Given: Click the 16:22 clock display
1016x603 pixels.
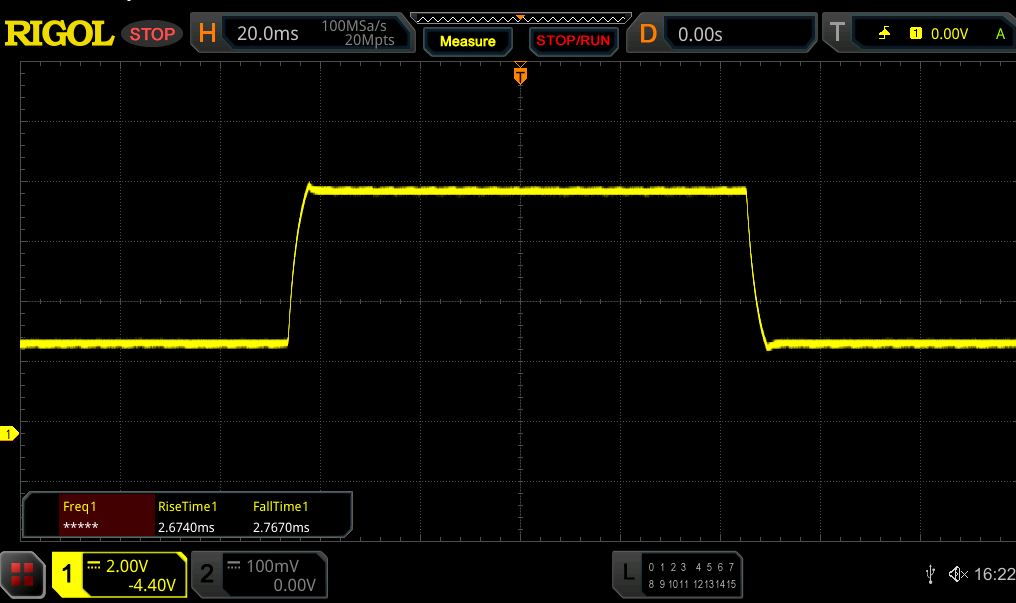Looking at the screenshot, I should 995,574.
